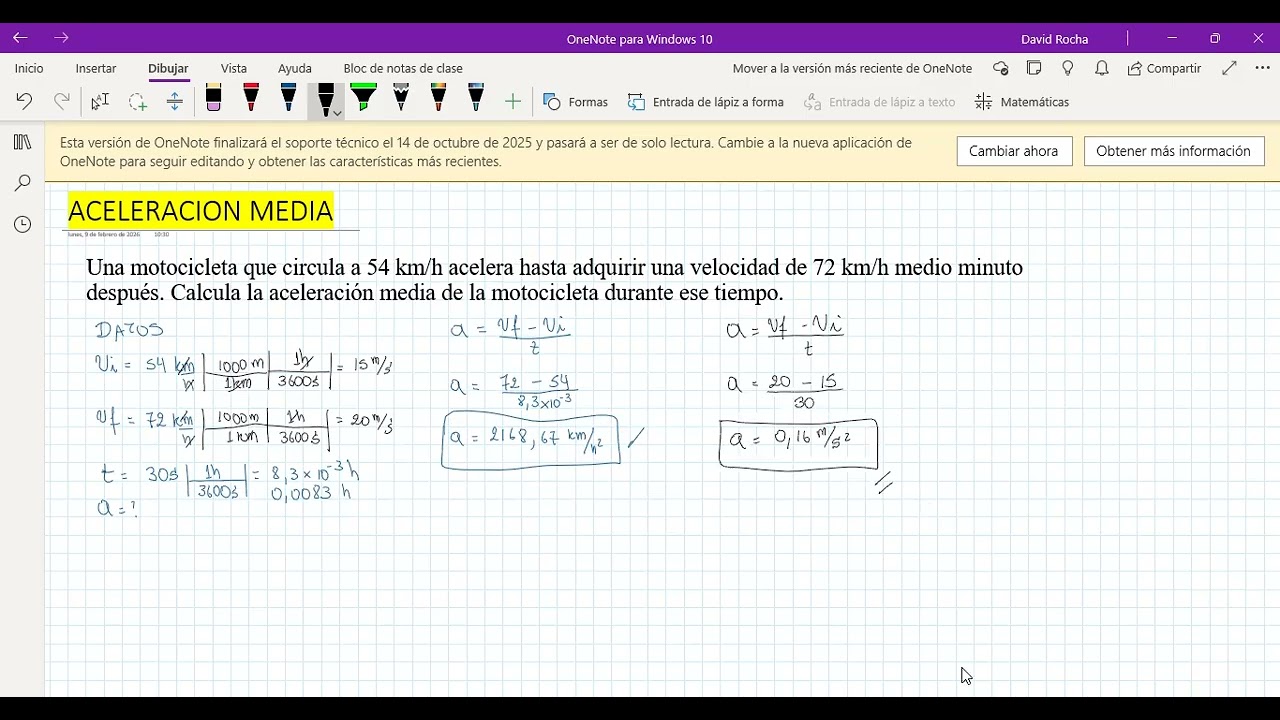Undo the last drawing action
This screenshot has height=720, width=1280.
[24, 101]
